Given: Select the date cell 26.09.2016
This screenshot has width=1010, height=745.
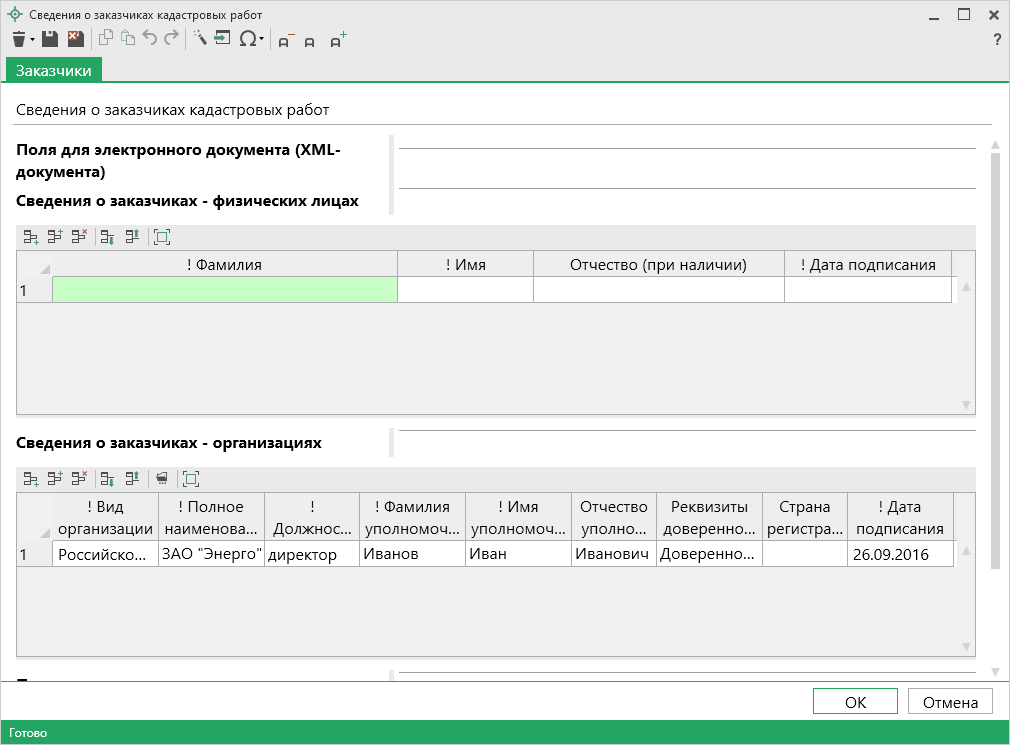Looking at the screenshot, I should click(899, 554).
